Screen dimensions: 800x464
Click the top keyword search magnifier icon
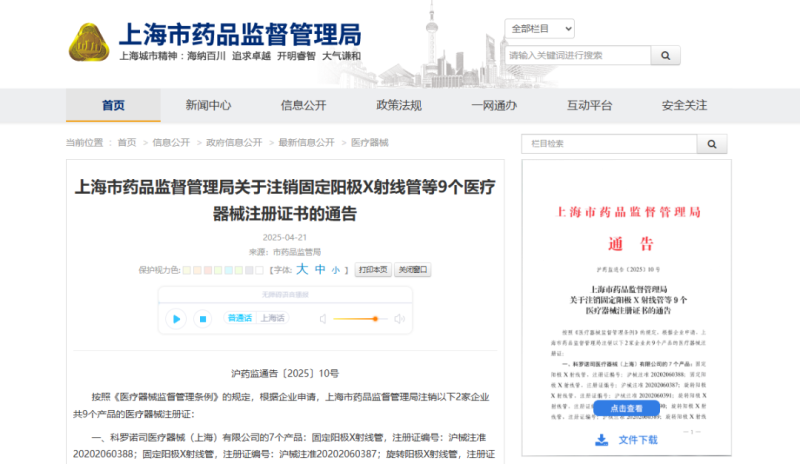pos(665,55)
